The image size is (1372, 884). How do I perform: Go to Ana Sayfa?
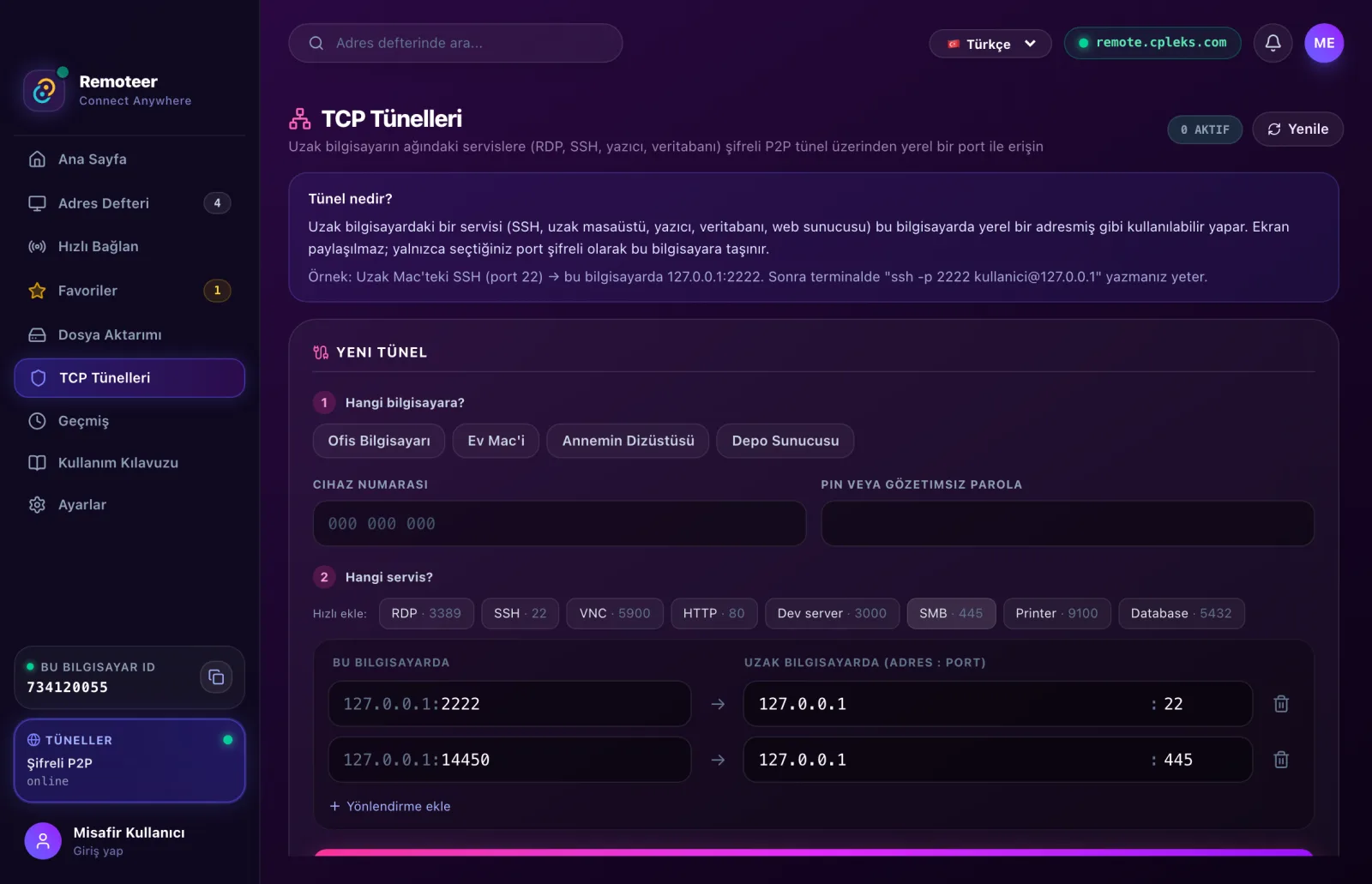129,159
